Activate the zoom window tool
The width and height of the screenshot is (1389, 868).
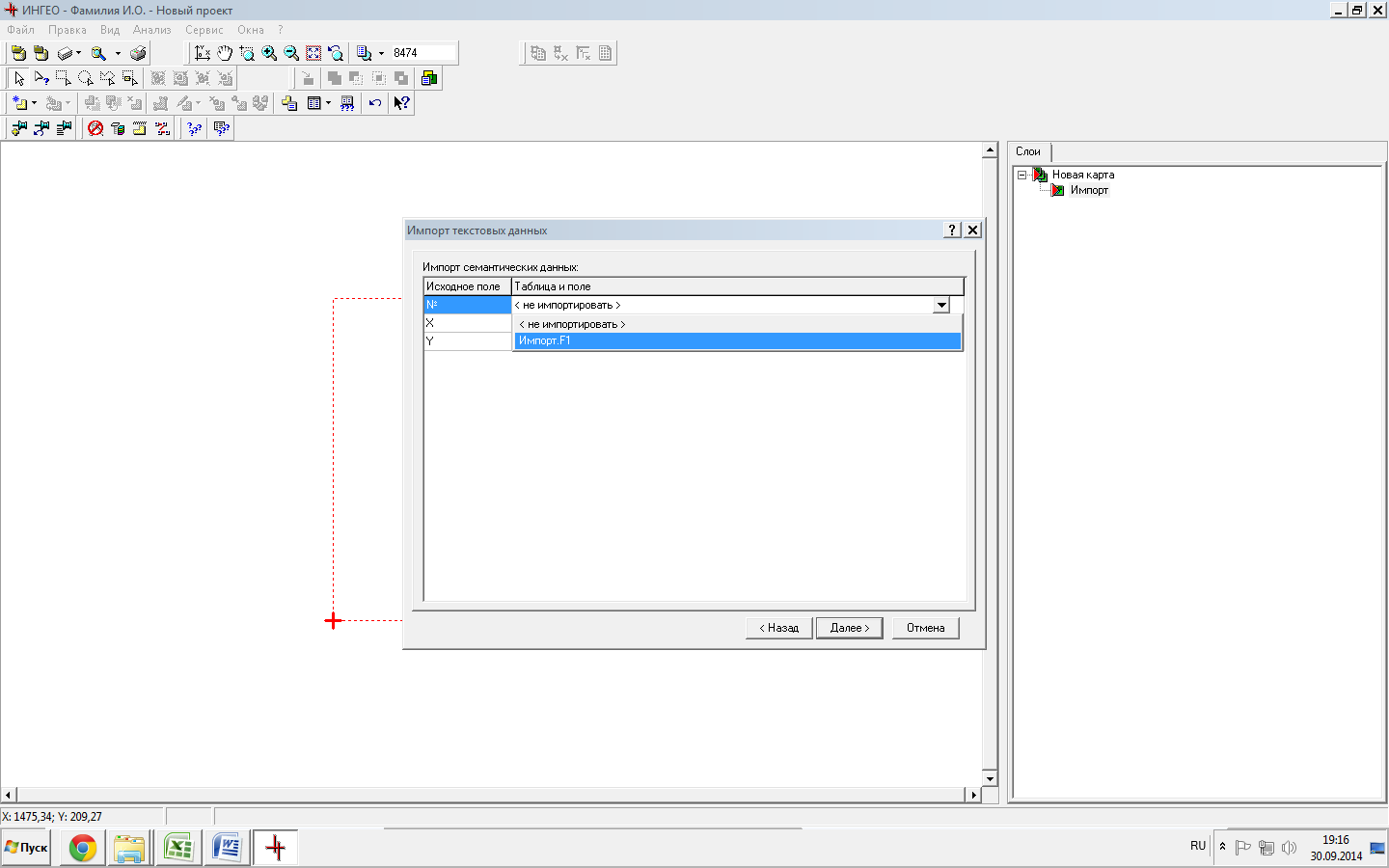click(x=247, y=53)
